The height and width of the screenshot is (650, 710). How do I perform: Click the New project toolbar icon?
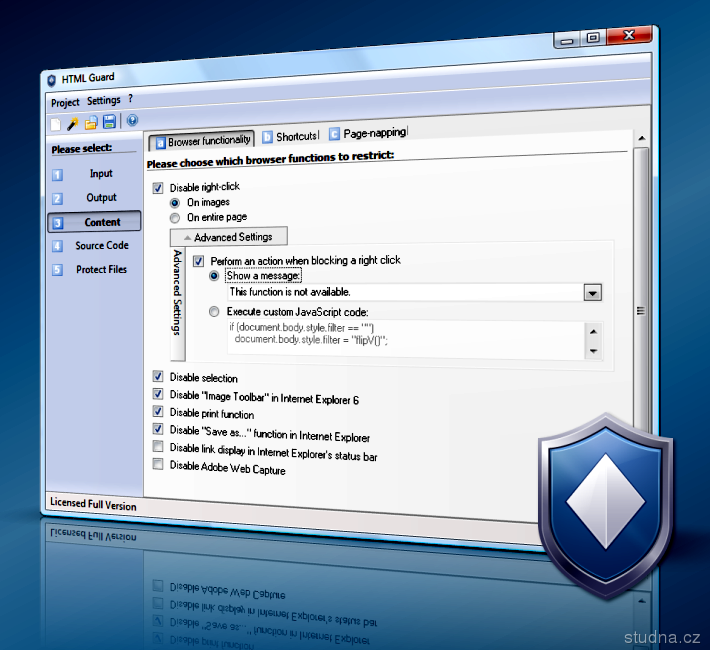[55, 124]
